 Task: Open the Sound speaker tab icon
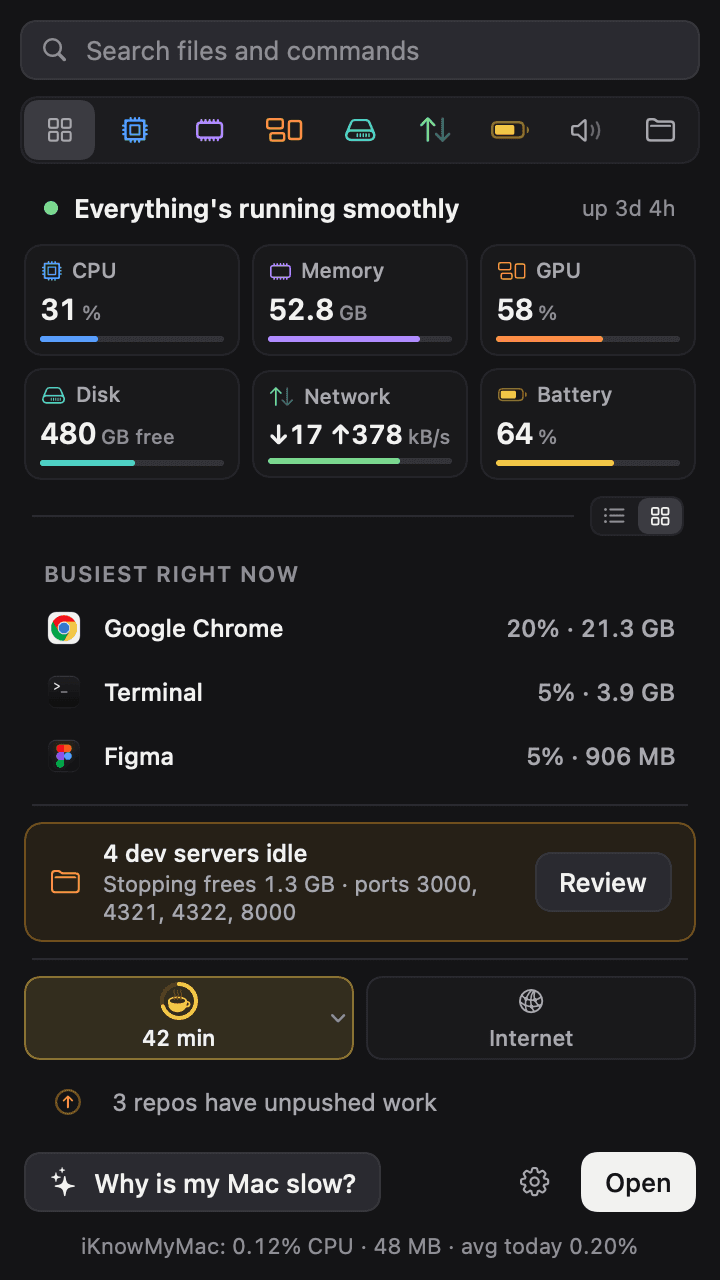tap(585, 130)
